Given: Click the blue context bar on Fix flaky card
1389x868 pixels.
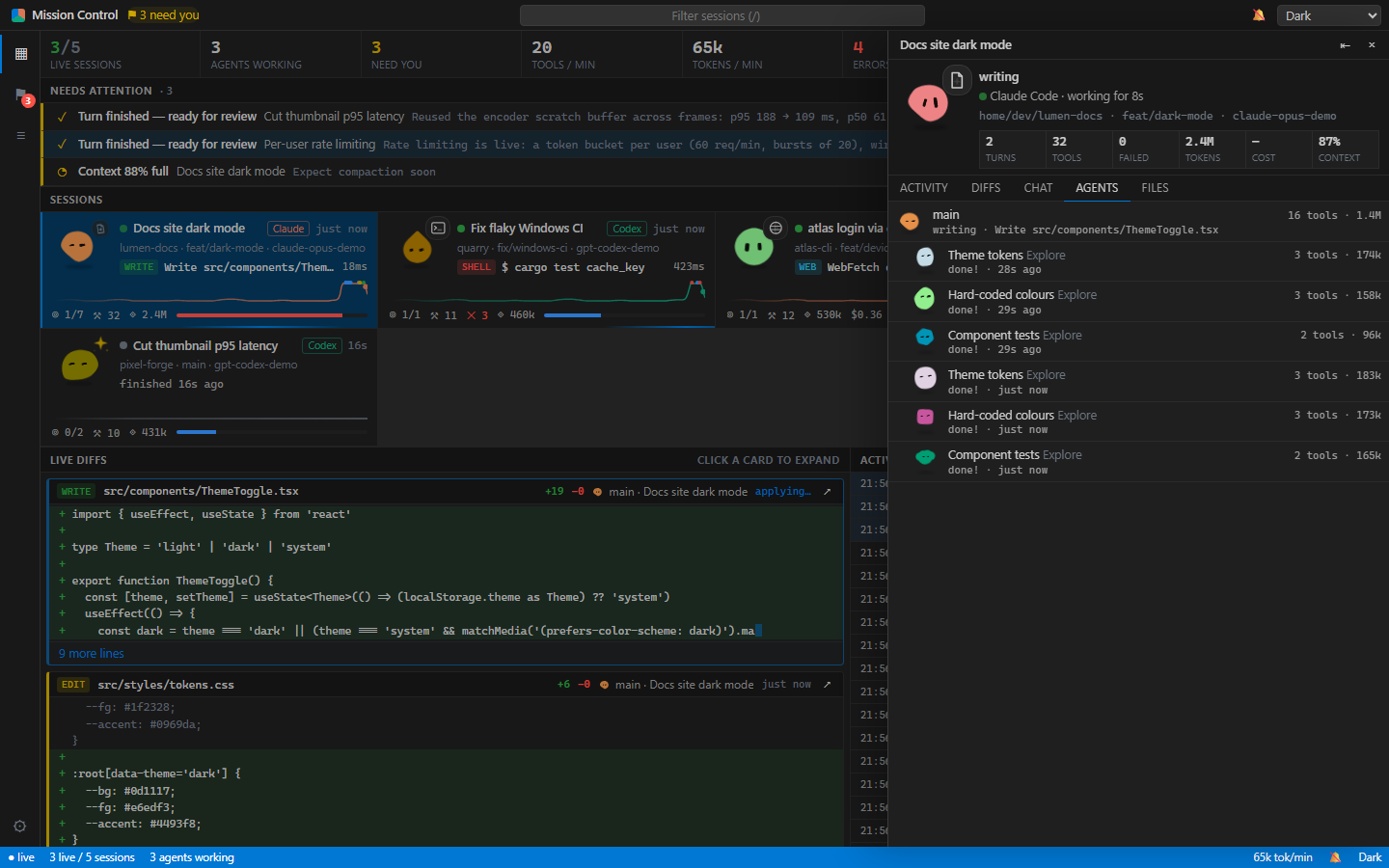Looking at the screenshot, I should (625, 315).
